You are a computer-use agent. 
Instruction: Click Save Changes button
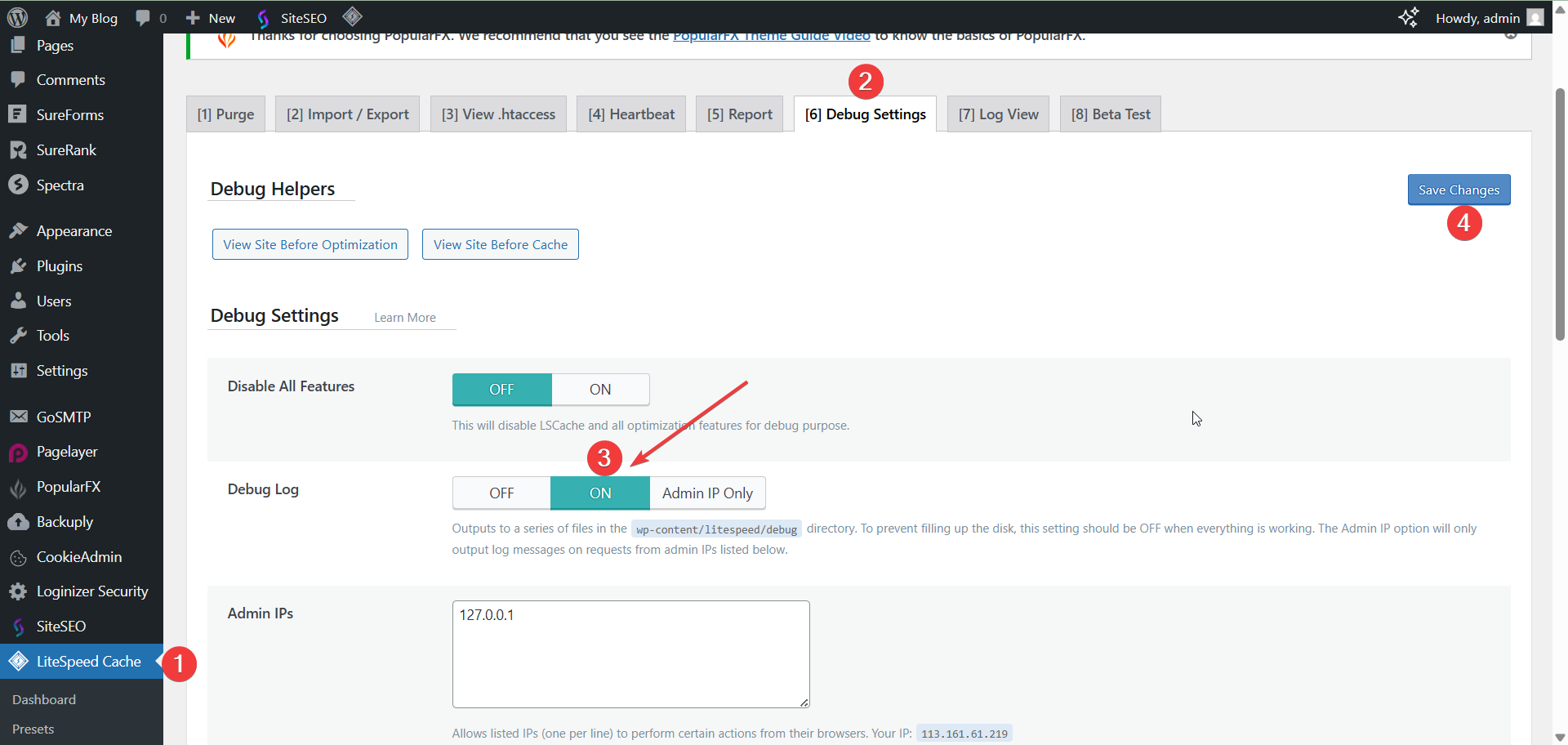(x=1459, y=190)
